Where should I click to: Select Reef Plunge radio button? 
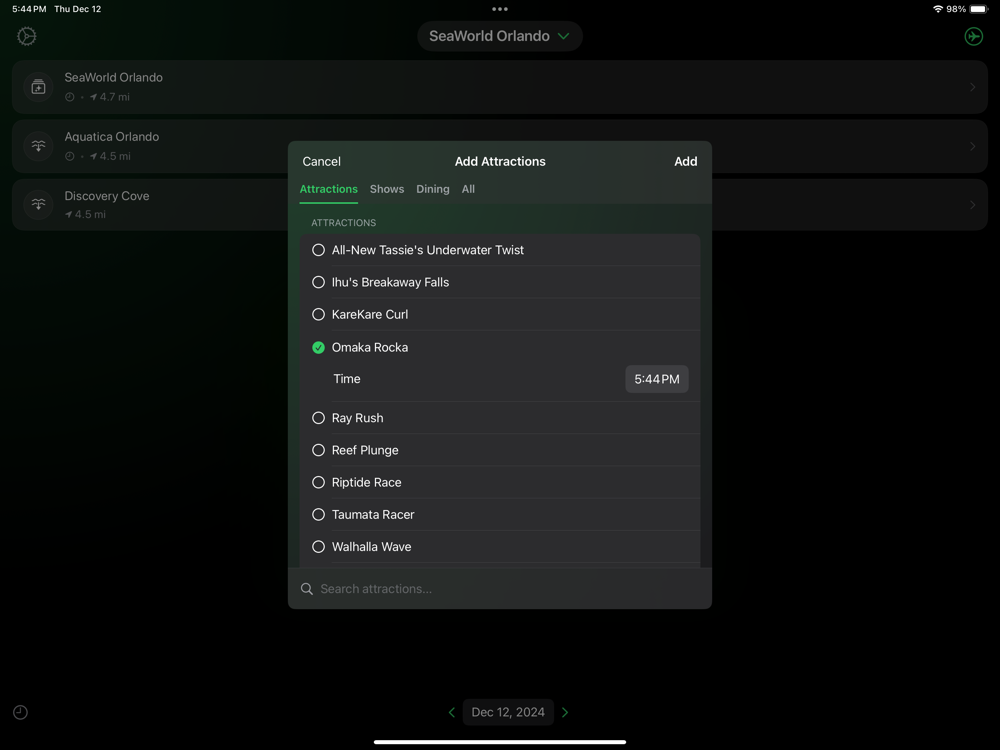[x=318, y=450]
